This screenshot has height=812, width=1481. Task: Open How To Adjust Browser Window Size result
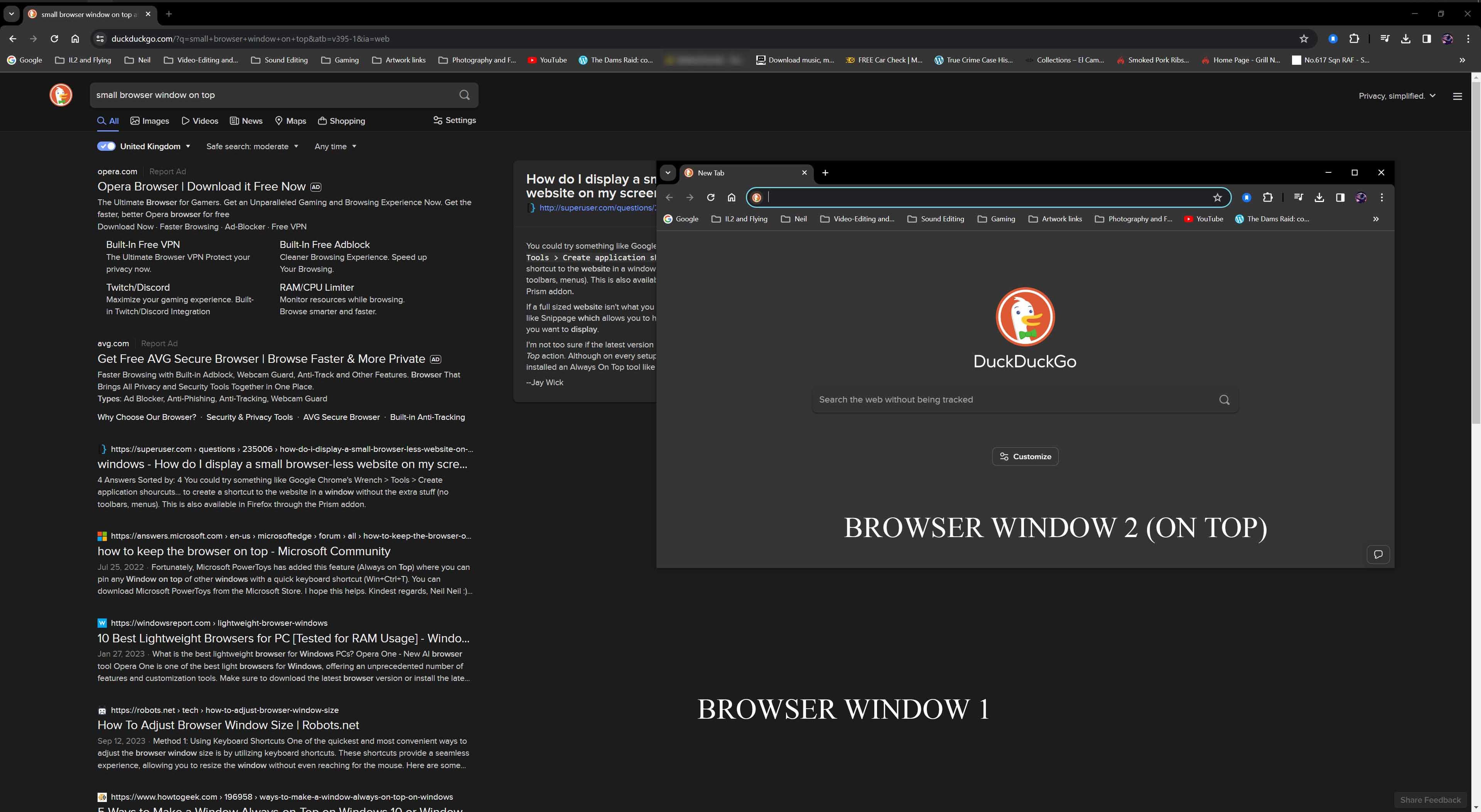[x=228, y=724]
